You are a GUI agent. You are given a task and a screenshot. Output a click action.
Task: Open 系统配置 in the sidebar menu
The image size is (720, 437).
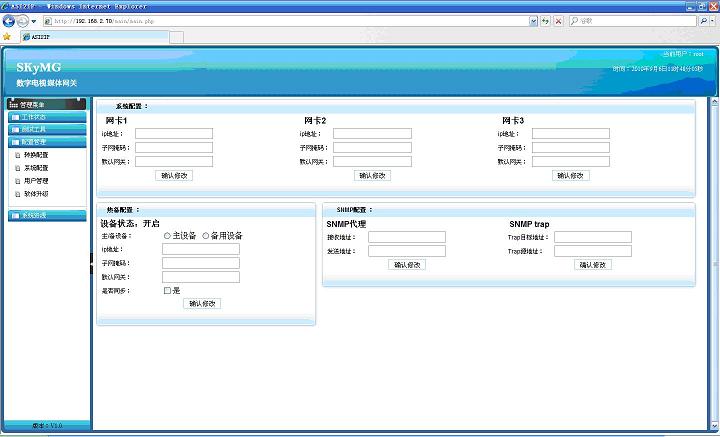click(x=36, y=168)
